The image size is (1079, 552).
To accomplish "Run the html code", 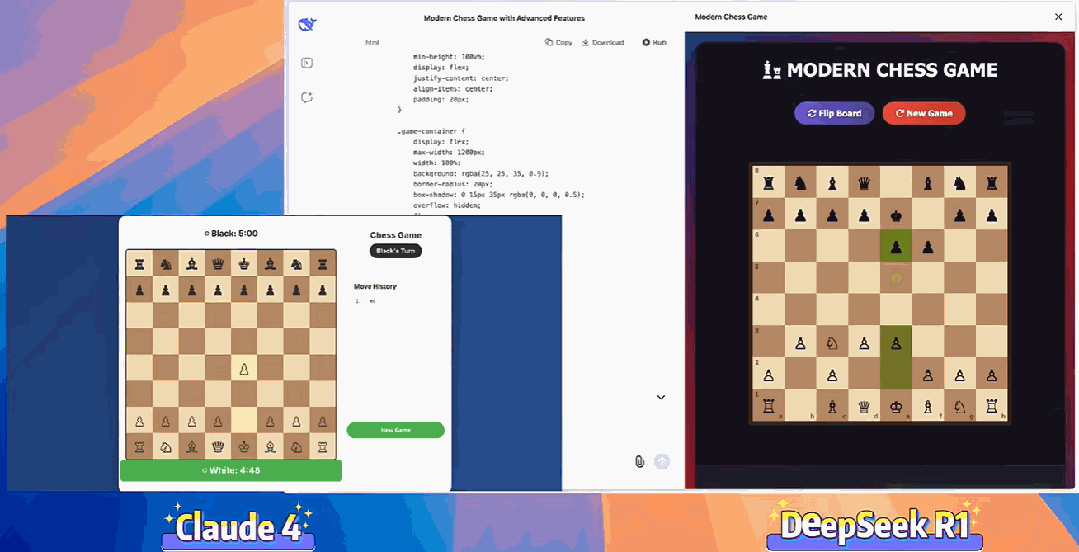I will [654, 42].
